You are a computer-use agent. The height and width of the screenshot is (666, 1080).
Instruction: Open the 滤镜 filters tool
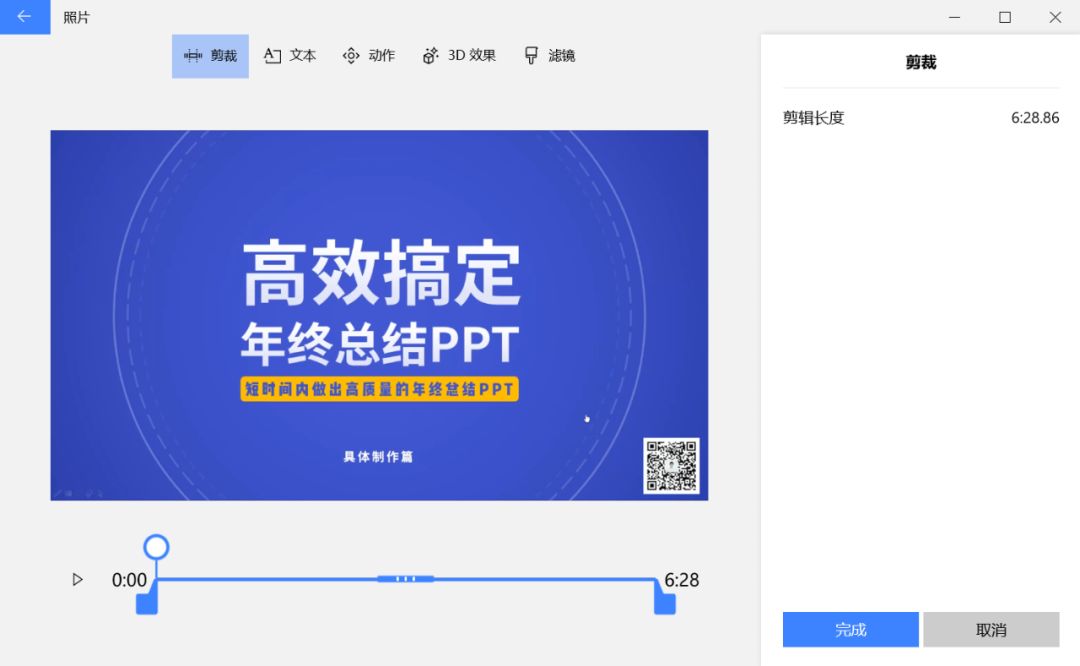(550, 56)
